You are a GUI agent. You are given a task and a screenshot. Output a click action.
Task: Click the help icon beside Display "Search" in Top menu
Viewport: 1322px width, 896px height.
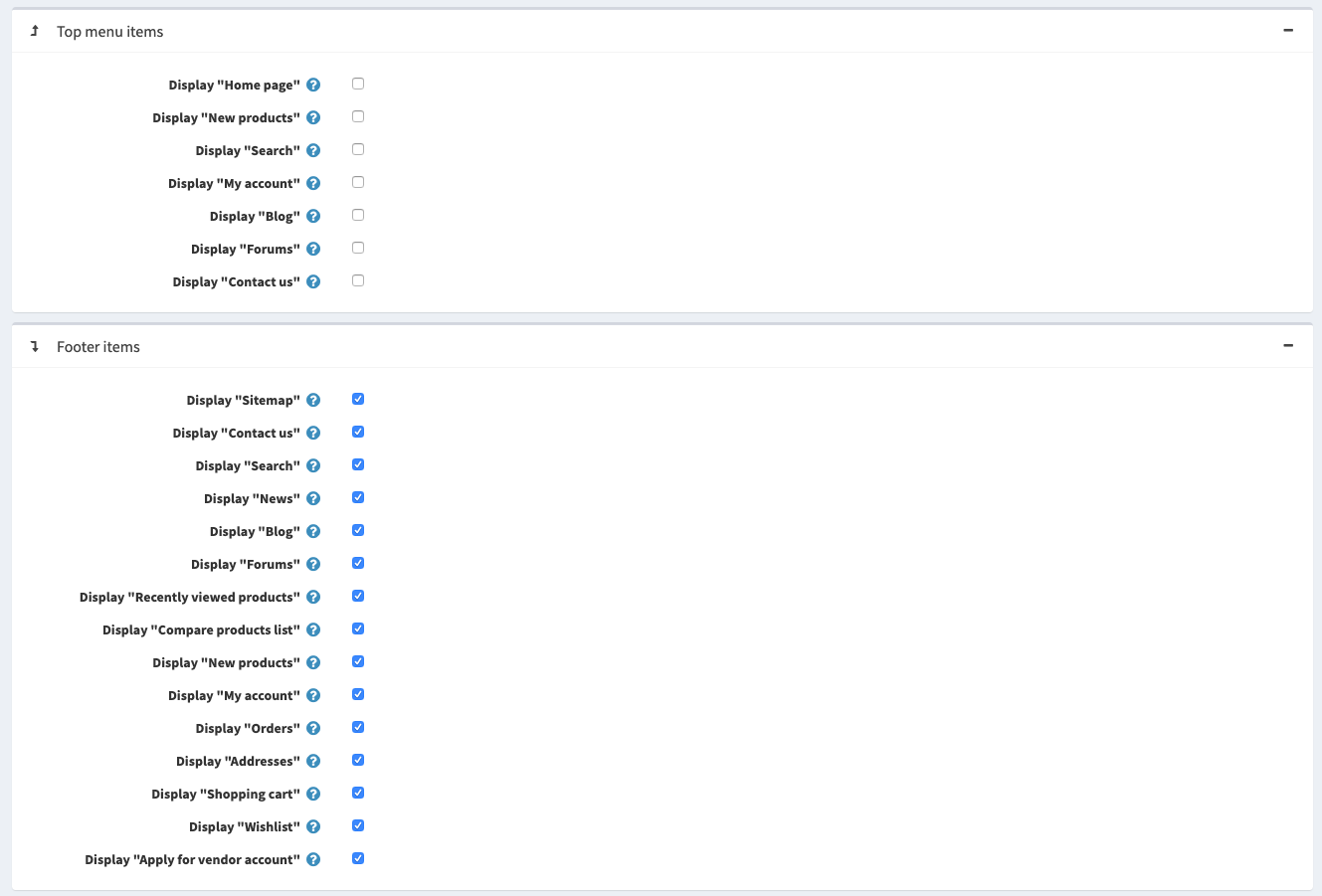pyautogui.click(x=313, y=150)
